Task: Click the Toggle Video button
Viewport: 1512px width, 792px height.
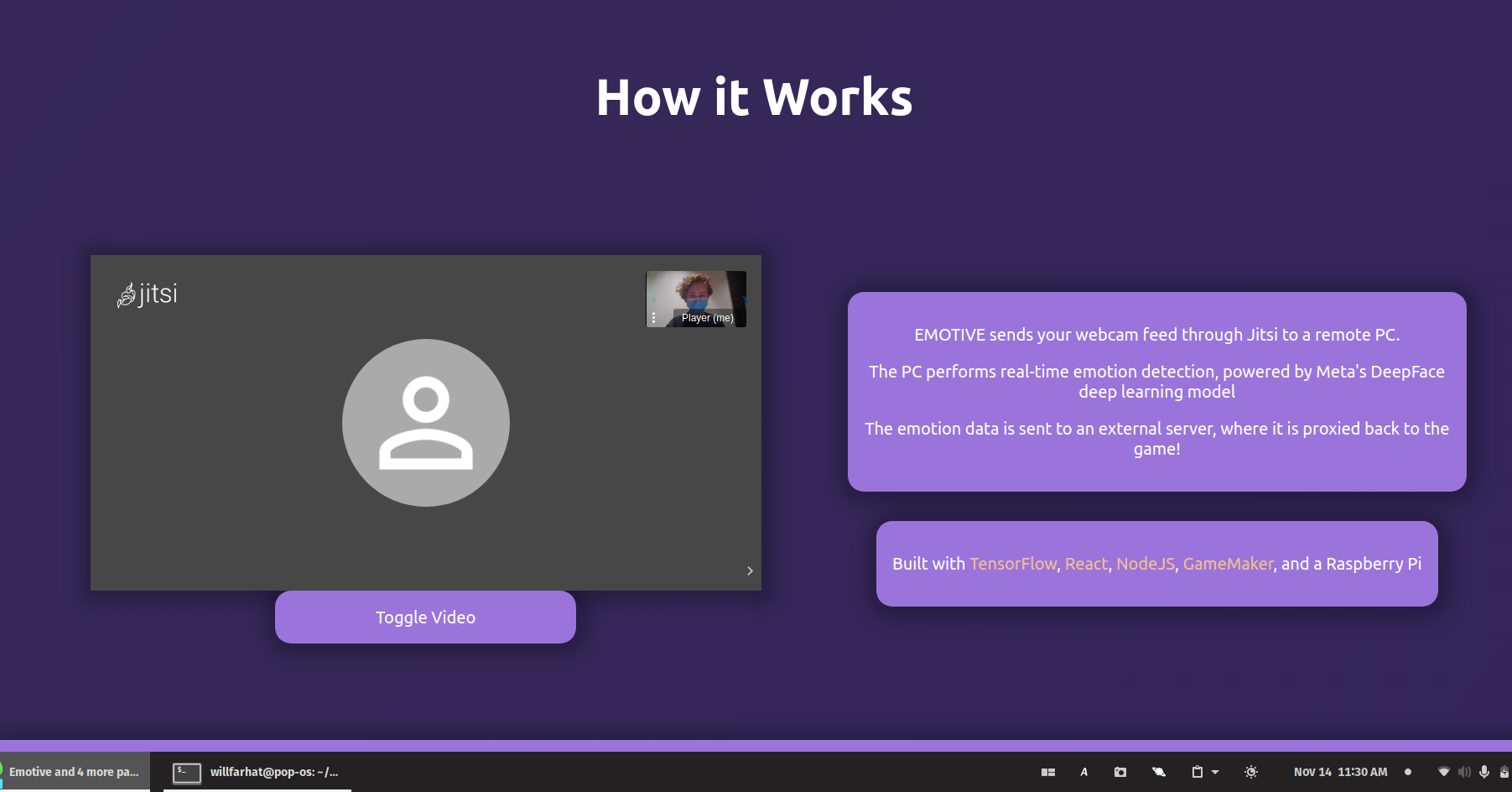Action: (425, 617)
